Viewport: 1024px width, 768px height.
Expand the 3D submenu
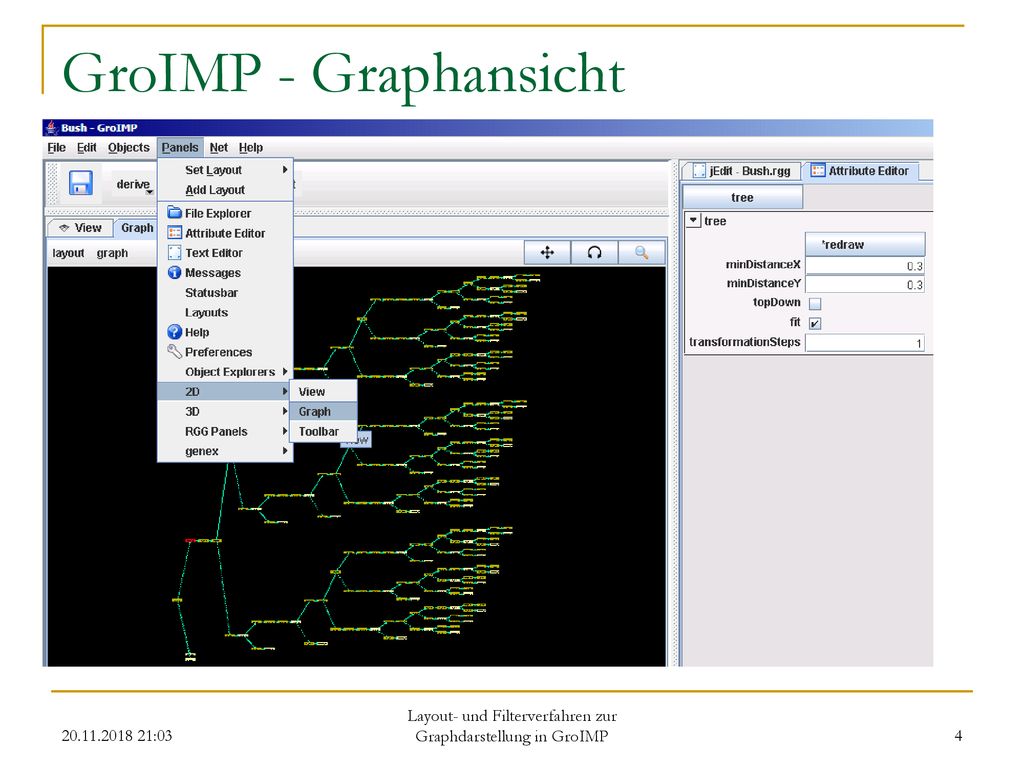pos(225,411)
